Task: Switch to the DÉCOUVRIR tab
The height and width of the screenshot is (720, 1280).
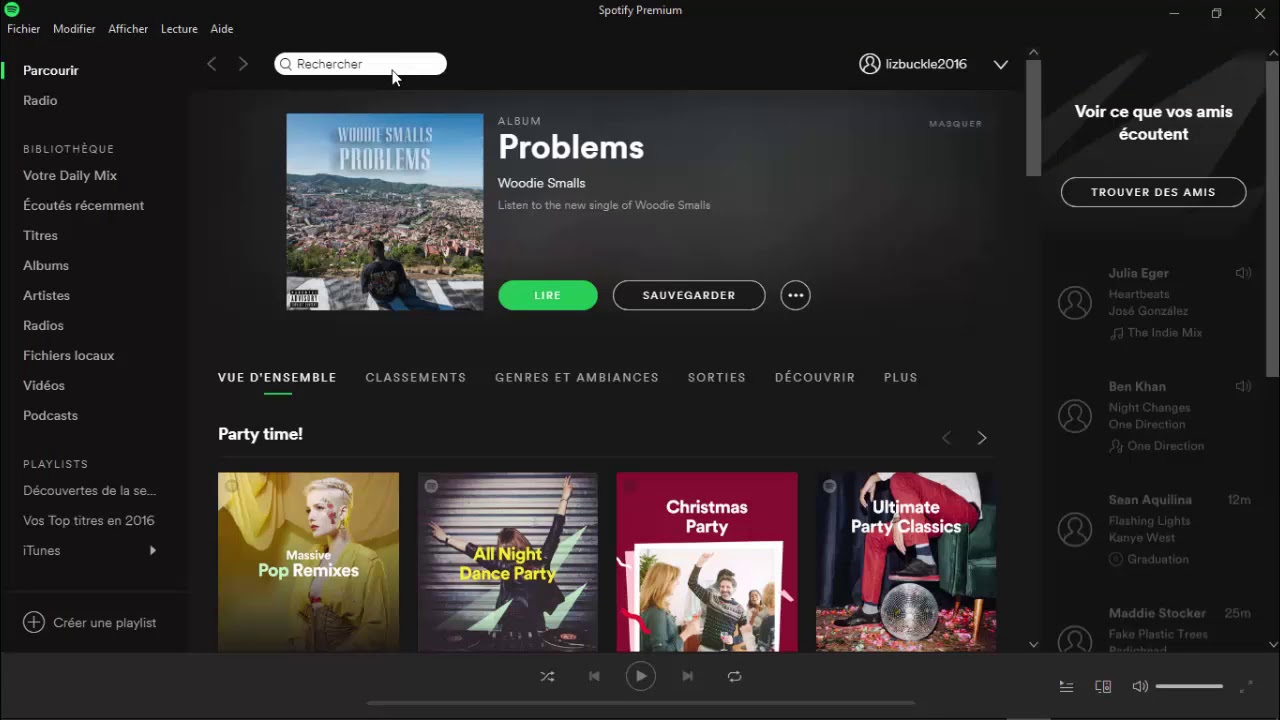Action: click(x=815, y=377)
